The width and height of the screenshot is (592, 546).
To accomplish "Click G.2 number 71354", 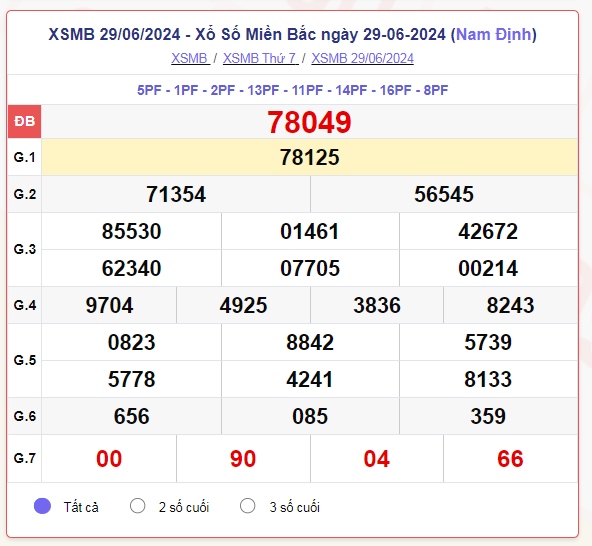I will point(176,194).
